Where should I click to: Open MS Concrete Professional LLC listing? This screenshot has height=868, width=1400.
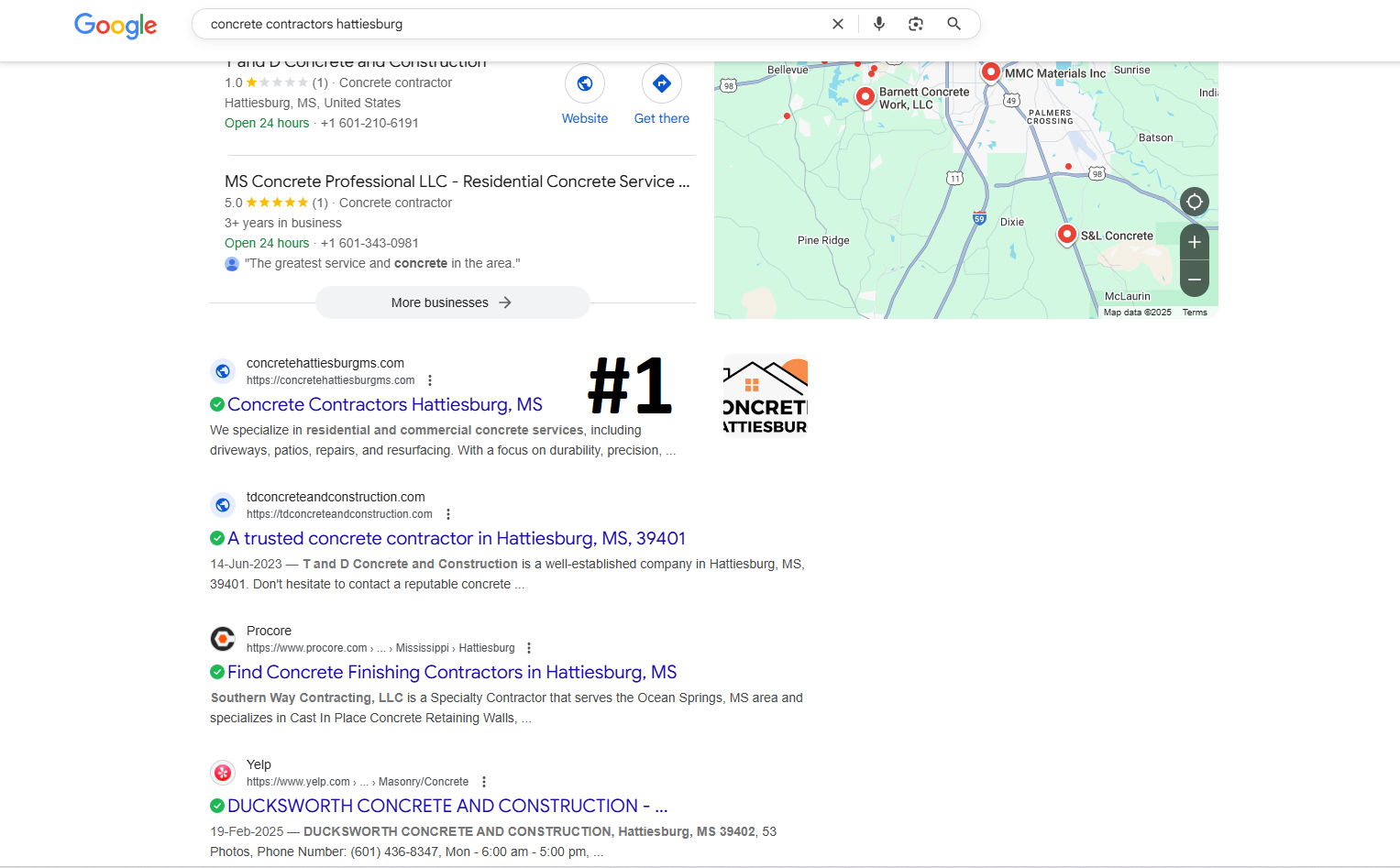click(457, 181)
